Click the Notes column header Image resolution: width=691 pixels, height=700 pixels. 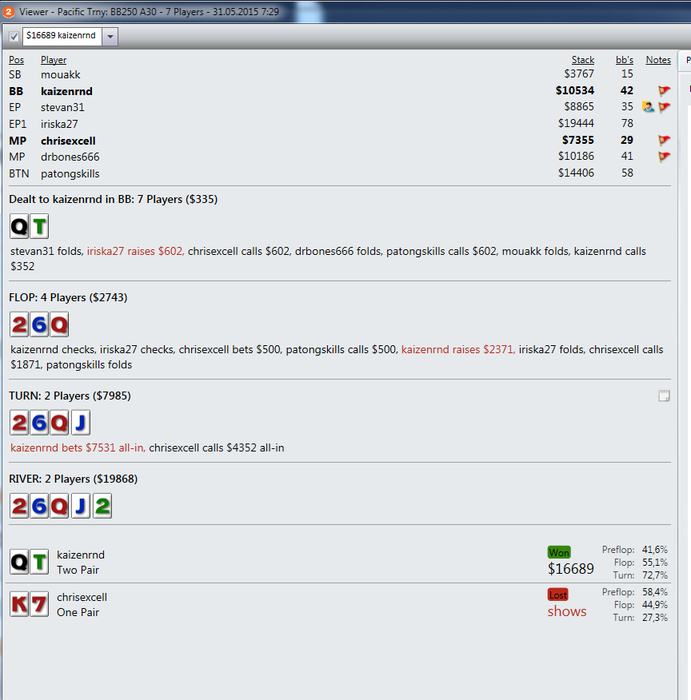click(x=658, y=60)
